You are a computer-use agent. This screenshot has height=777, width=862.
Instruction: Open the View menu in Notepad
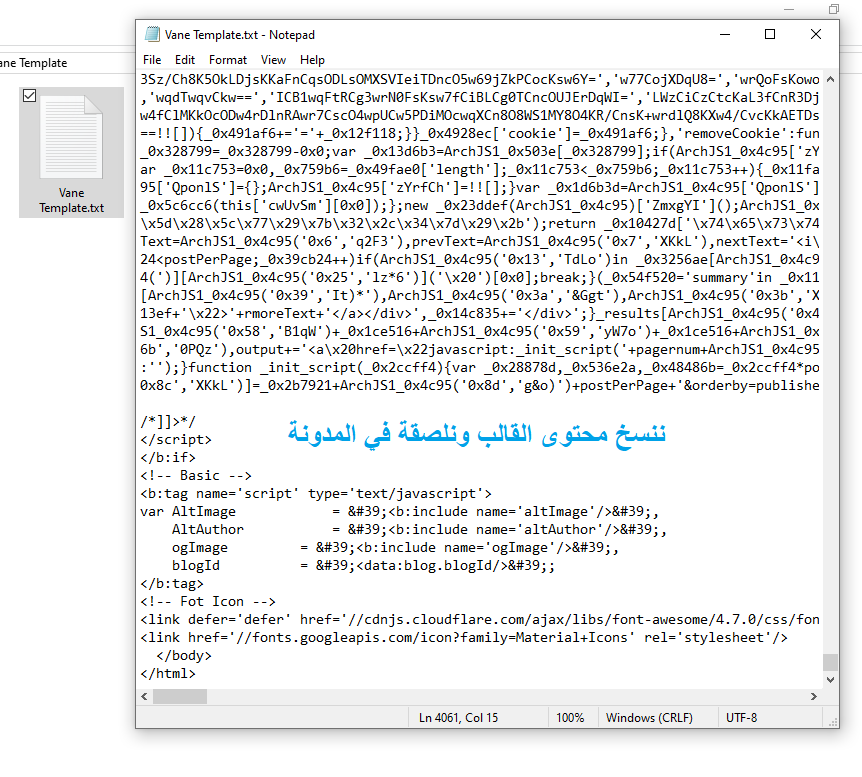point(273,60)
